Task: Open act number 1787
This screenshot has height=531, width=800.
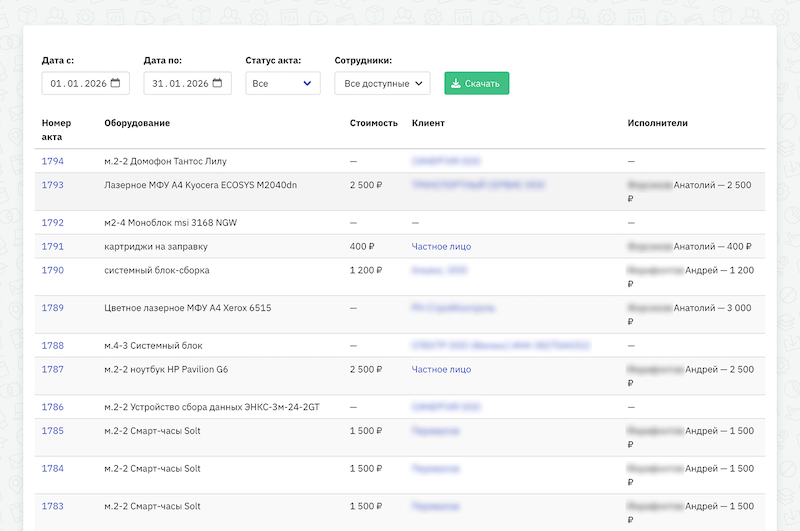Action: point(52,370)
